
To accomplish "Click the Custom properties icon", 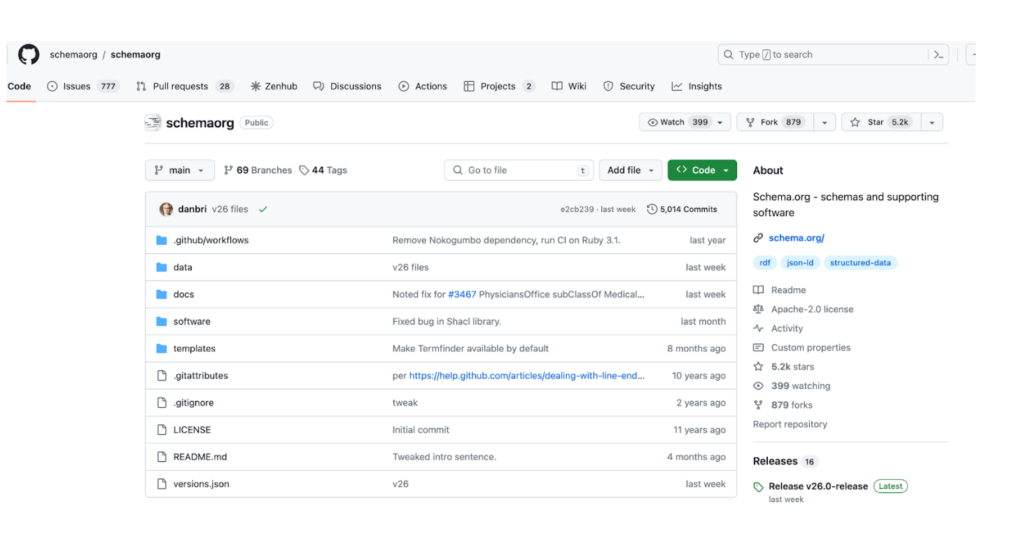I will [x=758, y=347].
